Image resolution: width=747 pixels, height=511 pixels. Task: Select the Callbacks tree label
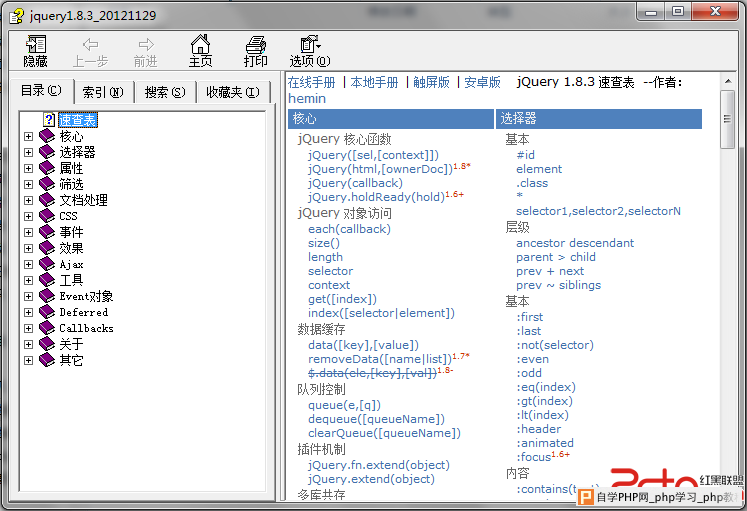86,328
